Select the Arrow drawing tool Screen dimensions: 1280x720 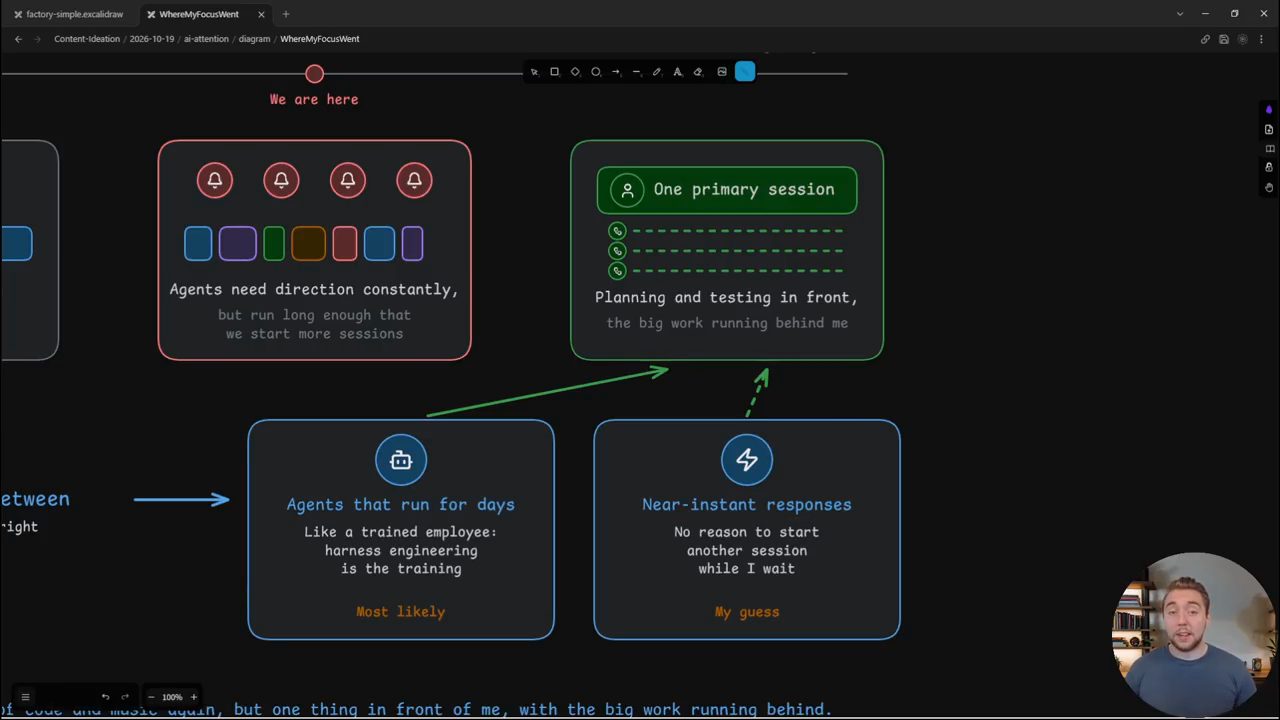coord(616,72)
